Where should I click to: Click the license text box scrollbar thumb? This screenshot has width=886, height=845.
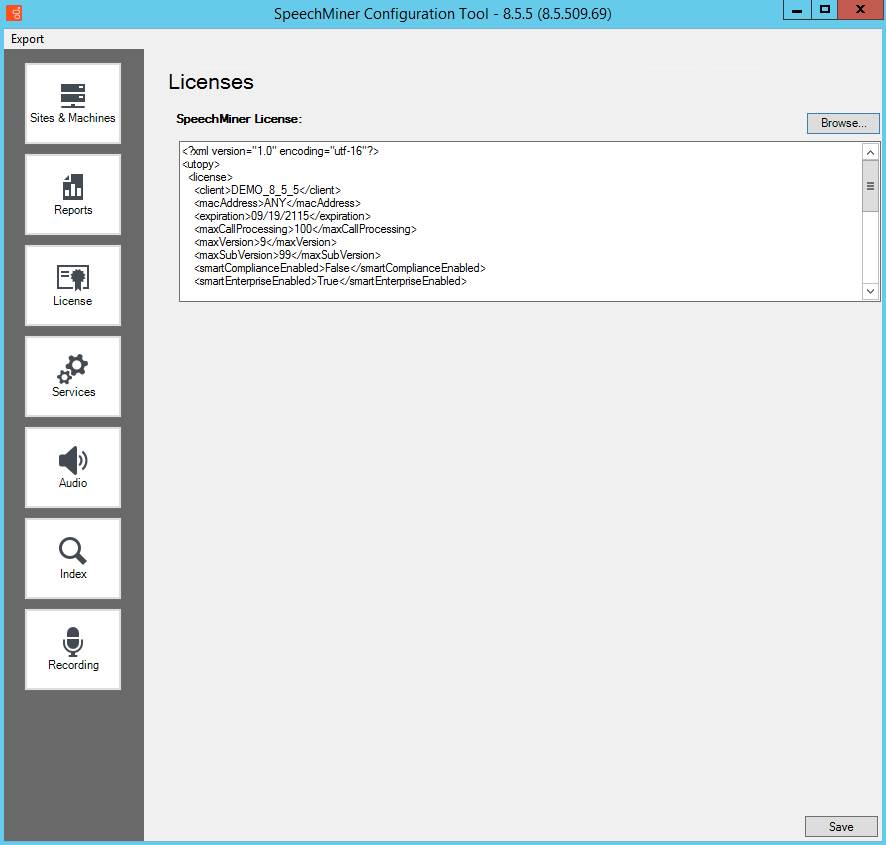(x=870, y=186)
